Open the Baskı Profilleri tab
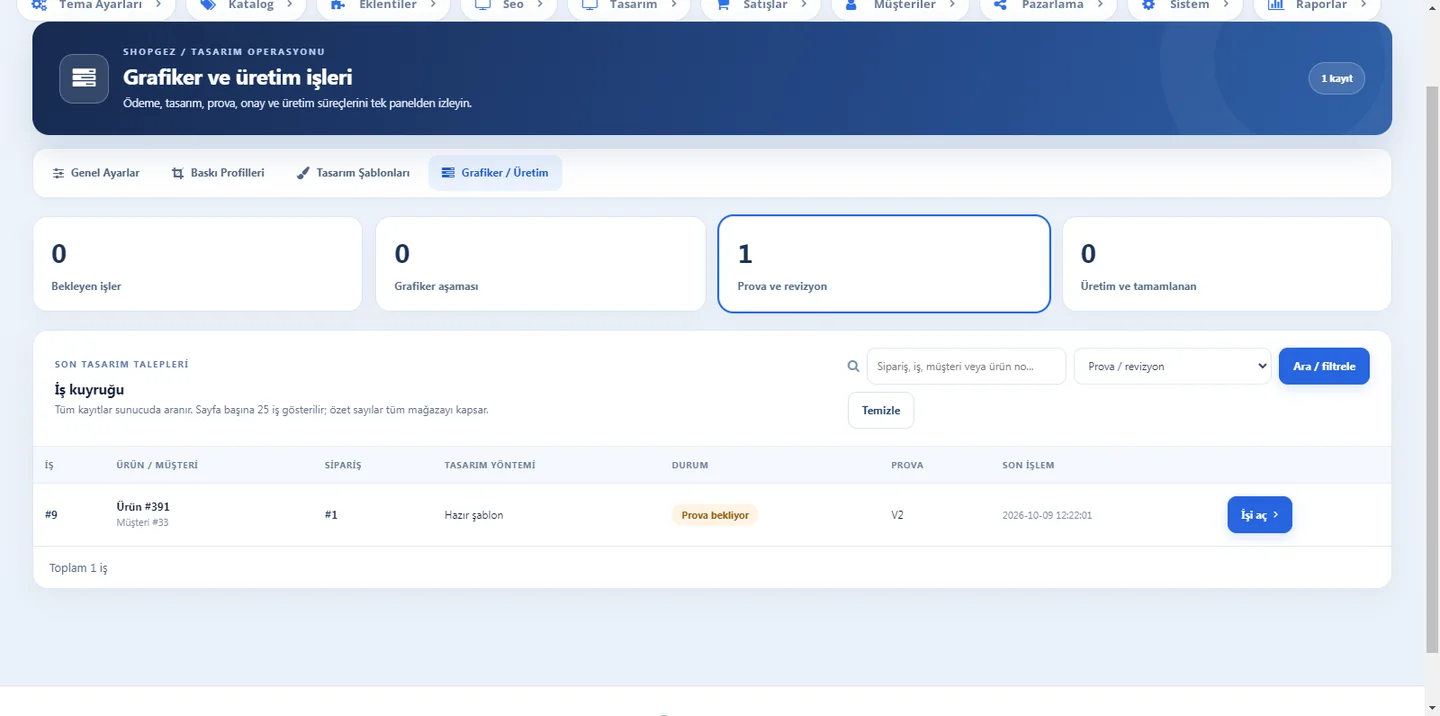 [218, 173]
